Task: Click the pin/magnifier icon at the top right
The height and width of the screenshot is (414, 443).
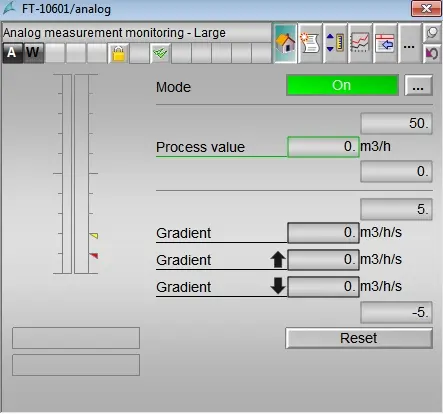Action: pos(432,33)
